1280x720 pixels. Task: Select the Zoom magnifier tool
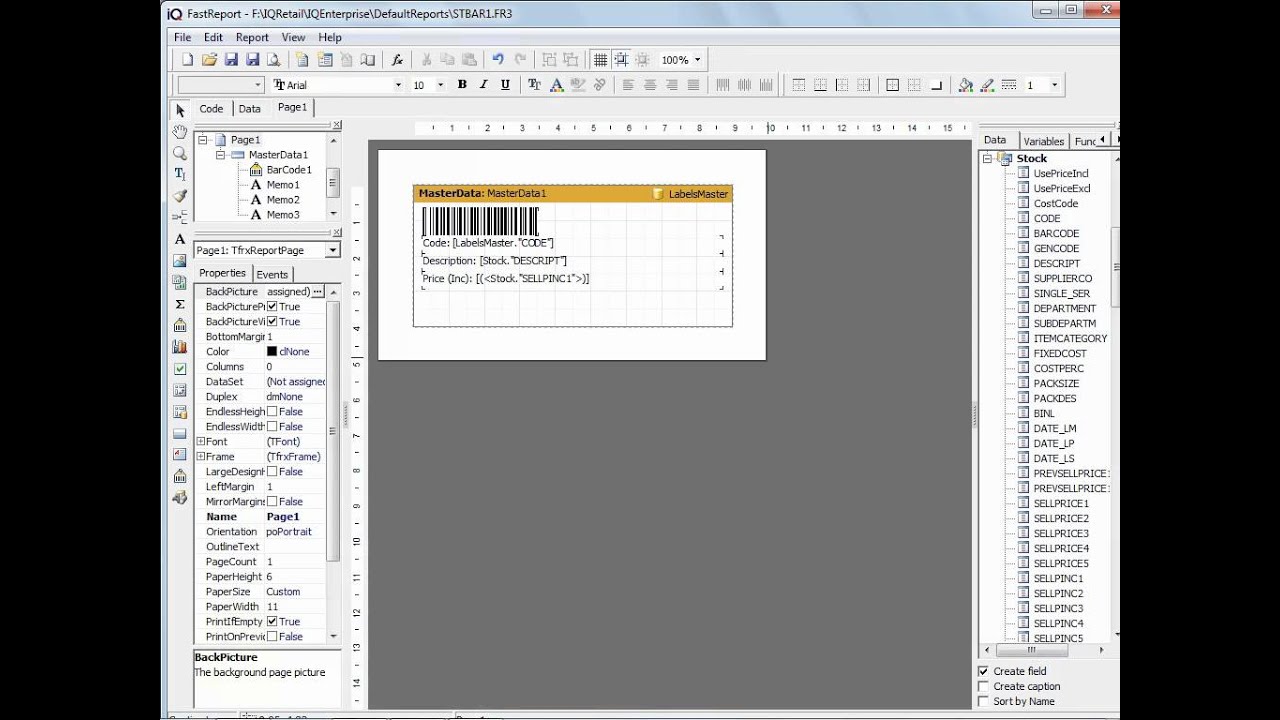click(180, 153)
